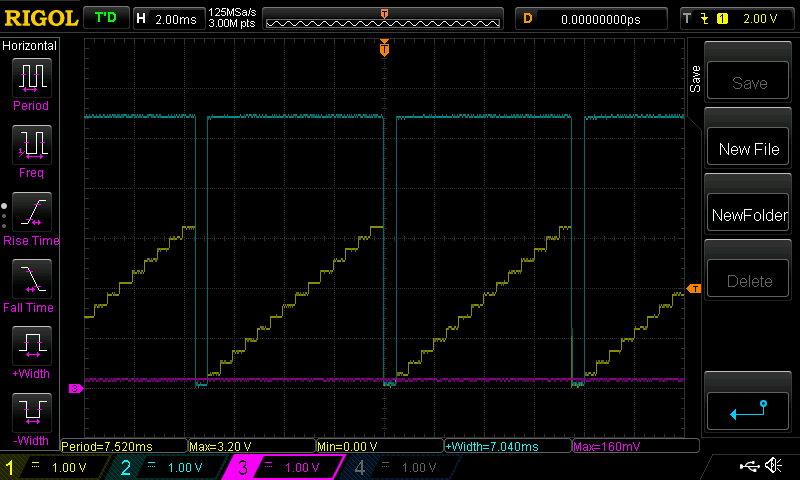Select the Freq measurement icon
The height and width of the screenshot is (480, 800).
click(30, 145)
